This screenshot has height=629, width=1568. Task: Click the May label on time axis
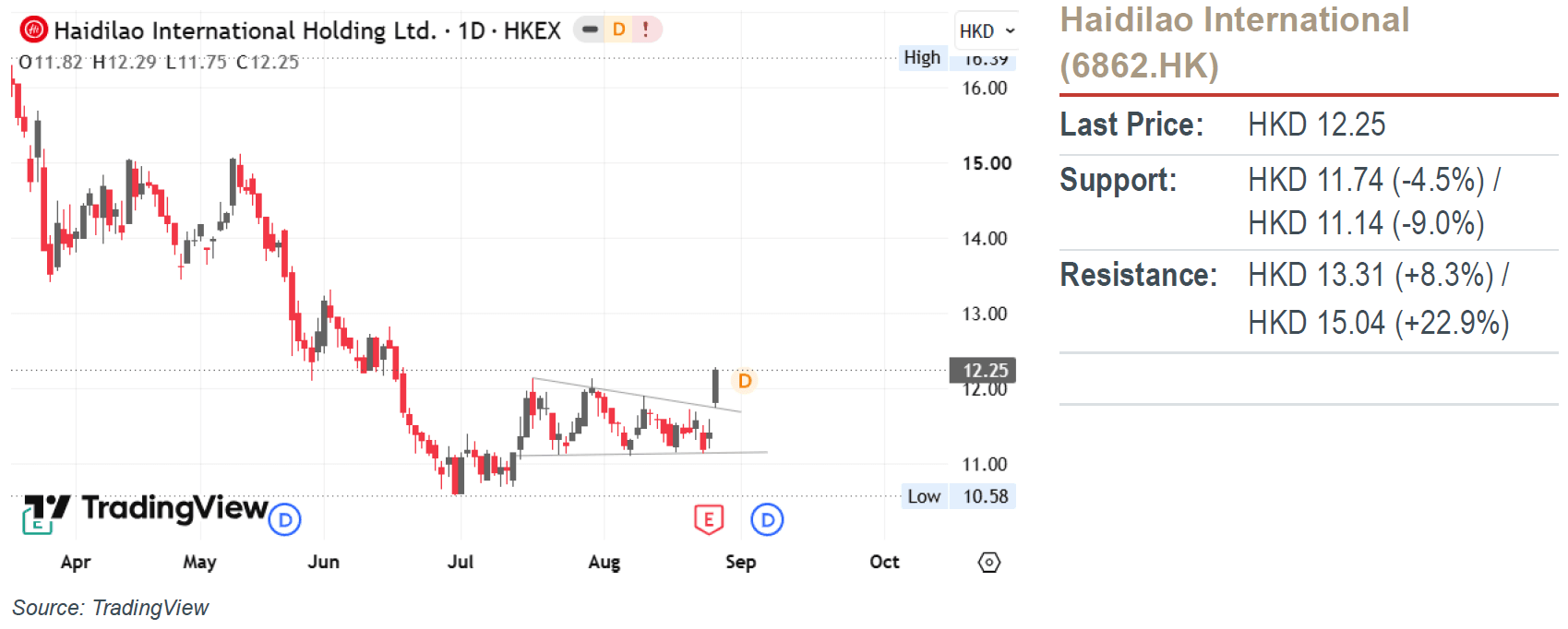(x=199, y=562)
